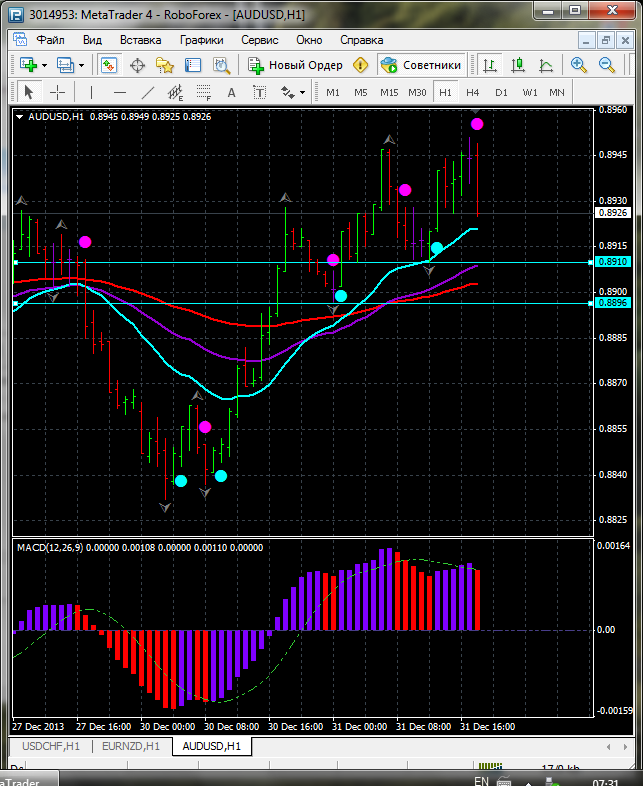Select the M15 timeframe
Screen dimensions: 643x786
(389, 92)
